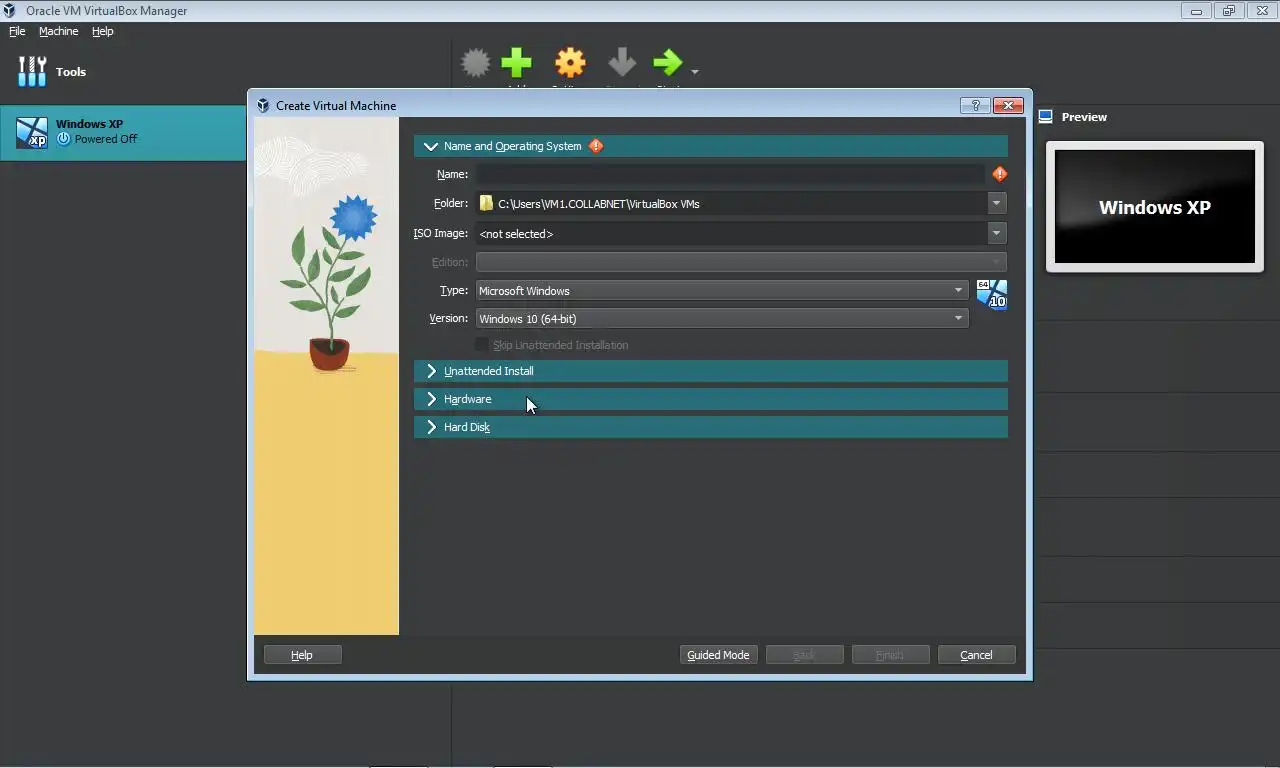This screenshot has width=1280, height=768.
Task: Open the Machine menu
Action: tap(58, 31)
